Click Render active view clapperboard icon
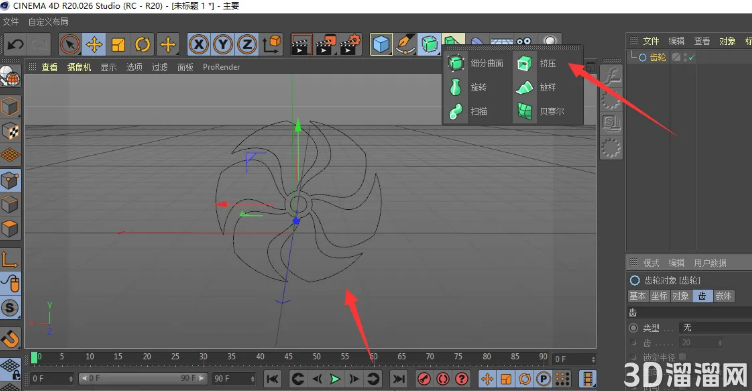 pyautogui.click(x=302, y=45)
